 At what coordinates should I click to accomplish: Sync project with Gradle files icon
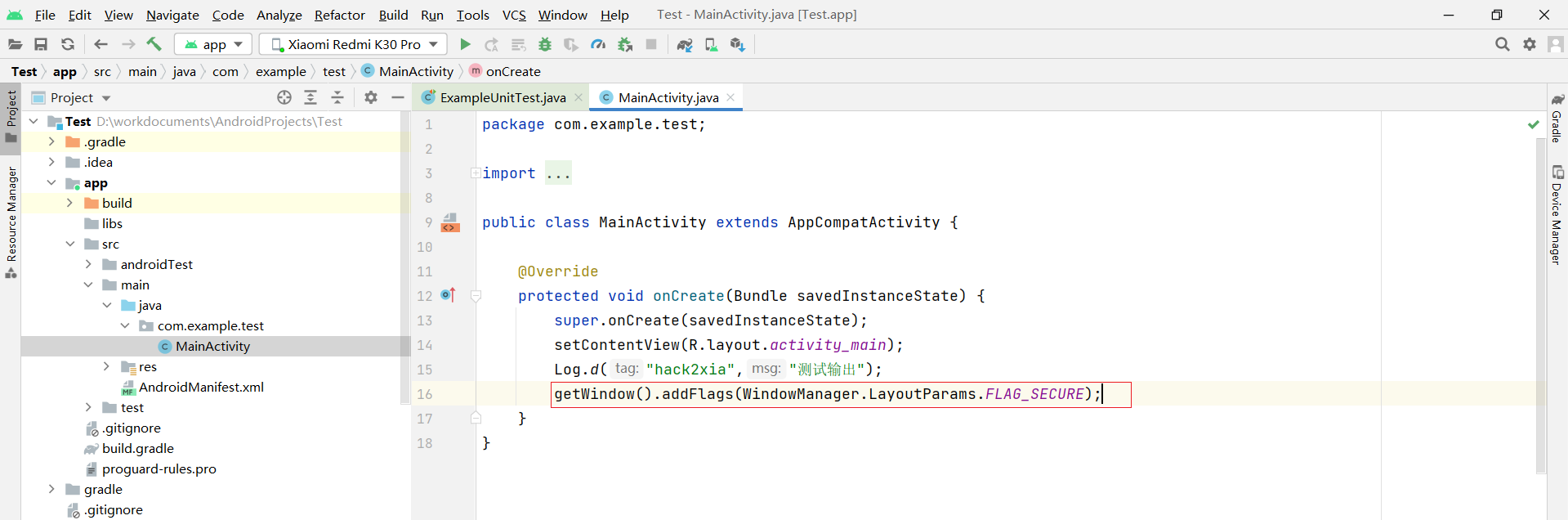point(685,44)
